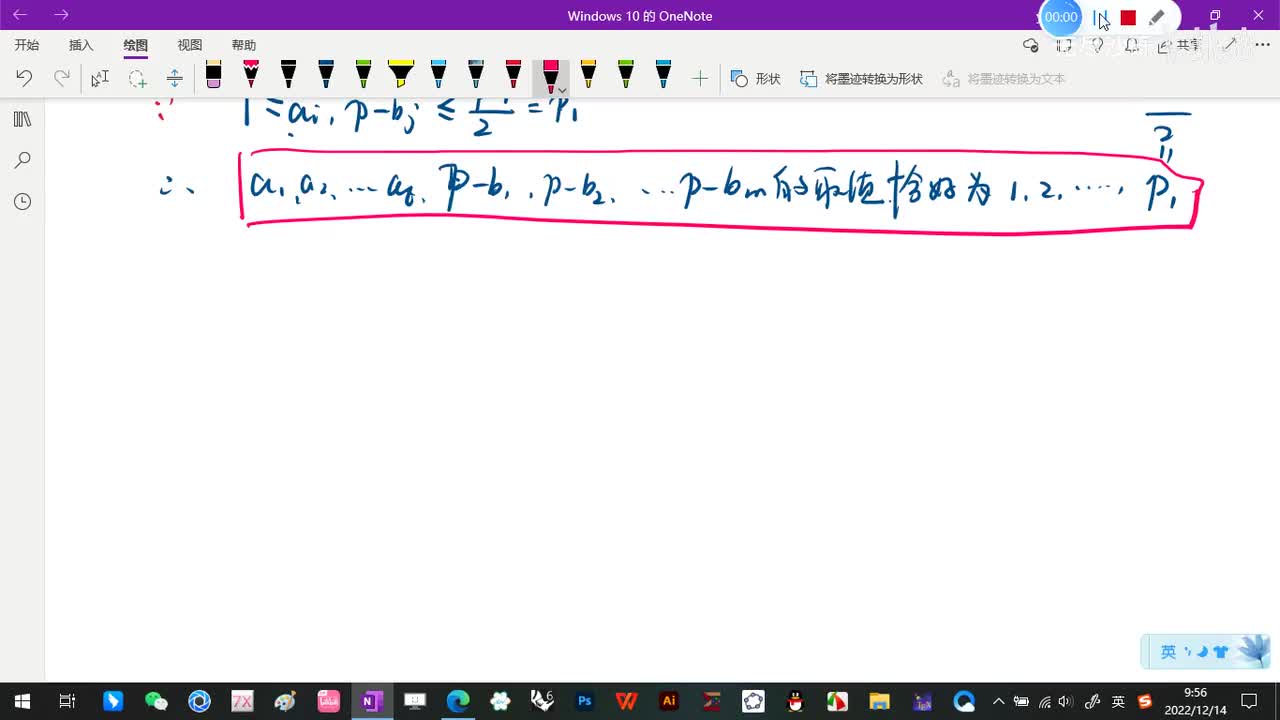Enter full screen mode arrow icon

pos(1231,45)
